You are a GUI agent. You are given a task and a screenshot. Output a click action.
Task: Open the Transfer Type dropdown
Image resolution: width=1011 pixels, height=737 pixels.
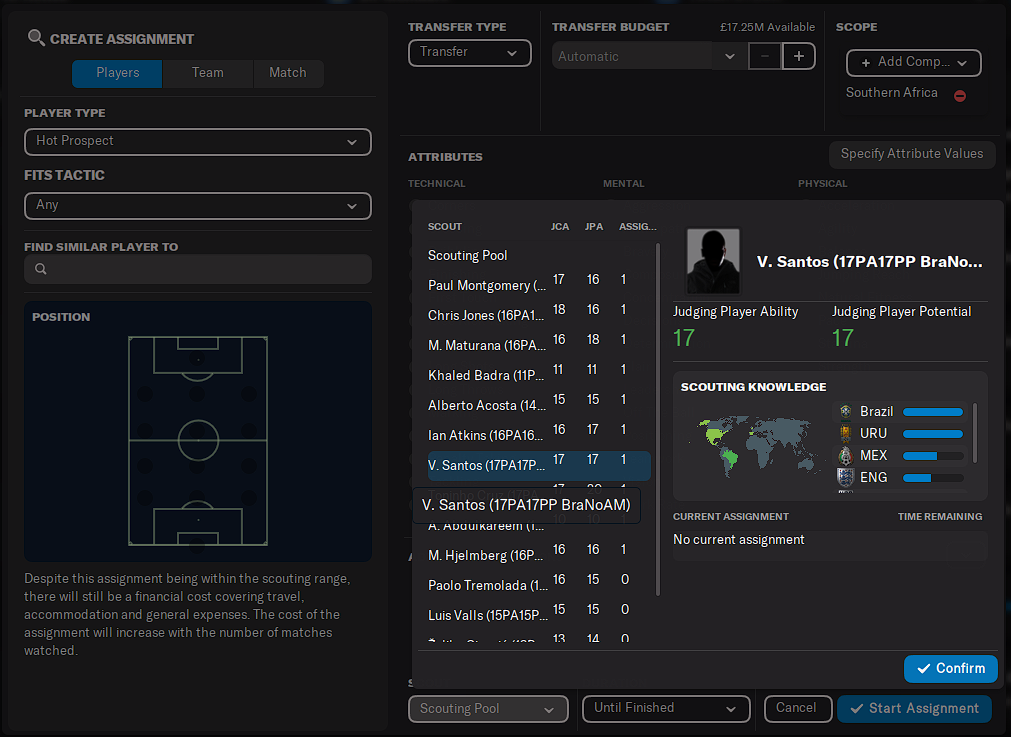469,52
